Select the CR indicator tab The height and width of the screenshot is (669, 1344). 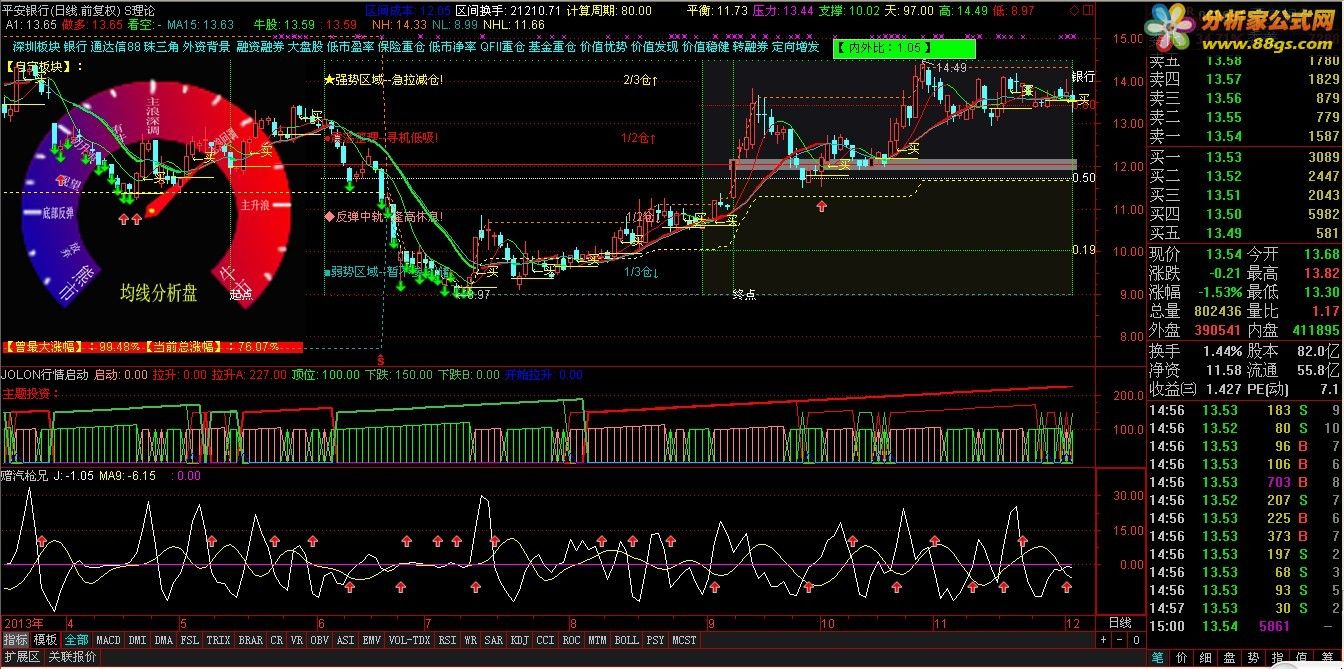277,640
